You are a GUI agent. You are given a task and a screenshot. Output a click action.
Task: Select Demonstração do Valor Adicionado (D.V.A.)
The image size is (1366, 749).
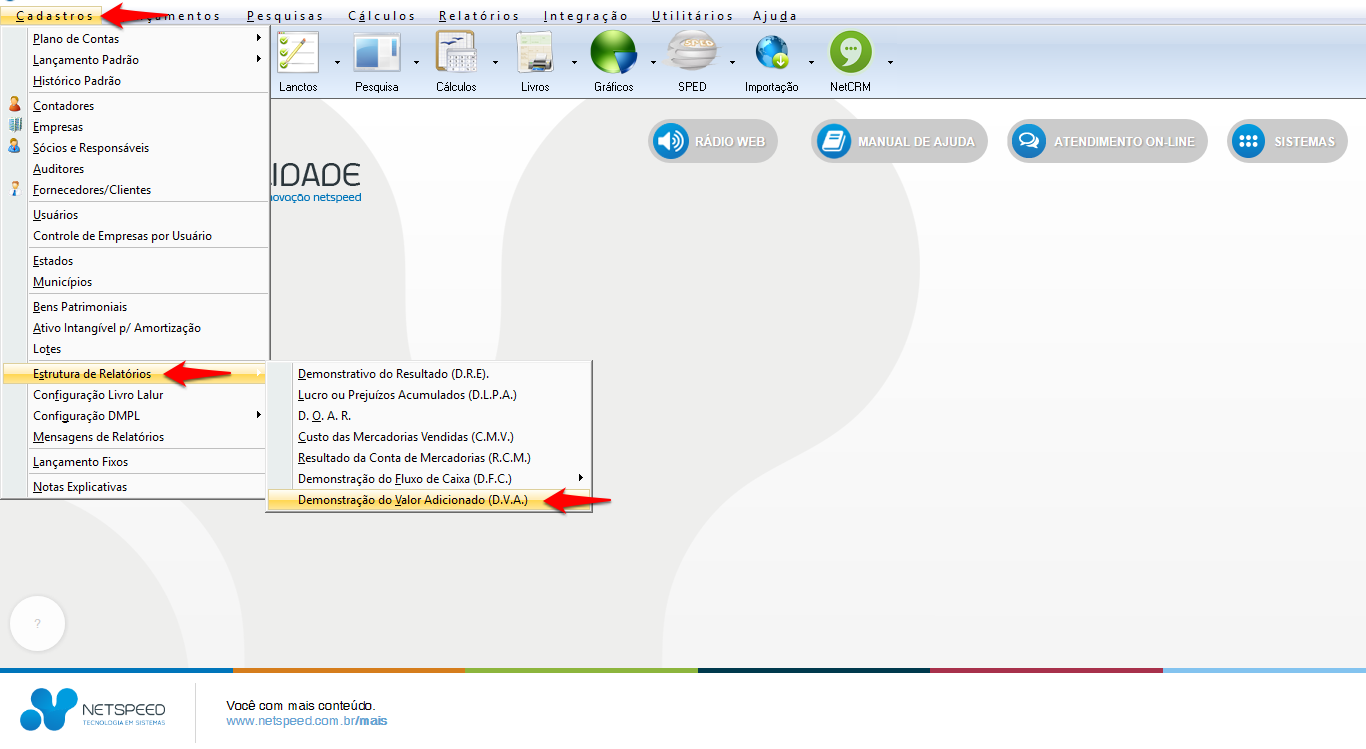coord(412,500)
